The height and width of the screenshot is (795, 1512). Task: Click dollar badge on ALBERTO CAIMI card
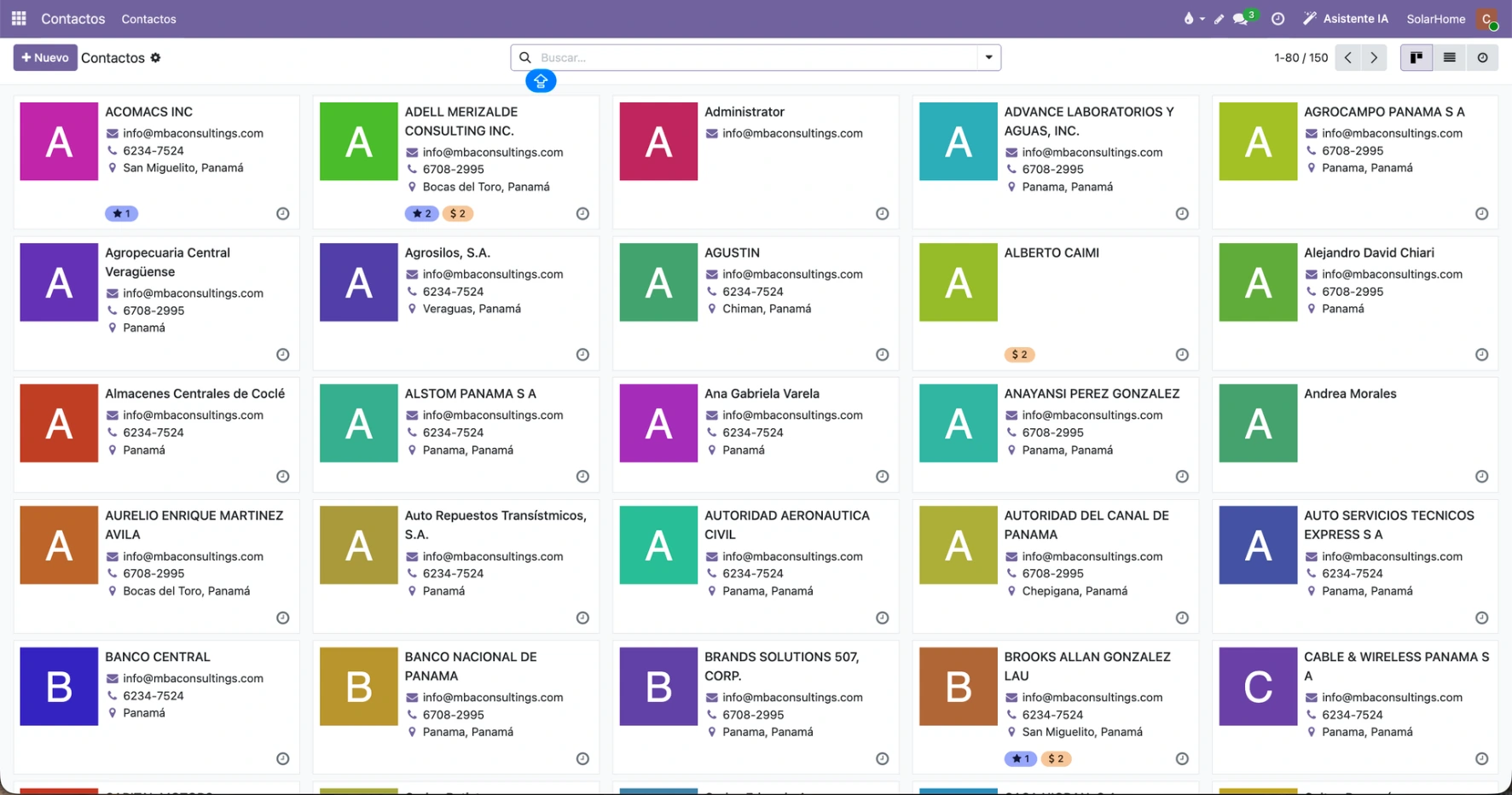coord(1020,355)
